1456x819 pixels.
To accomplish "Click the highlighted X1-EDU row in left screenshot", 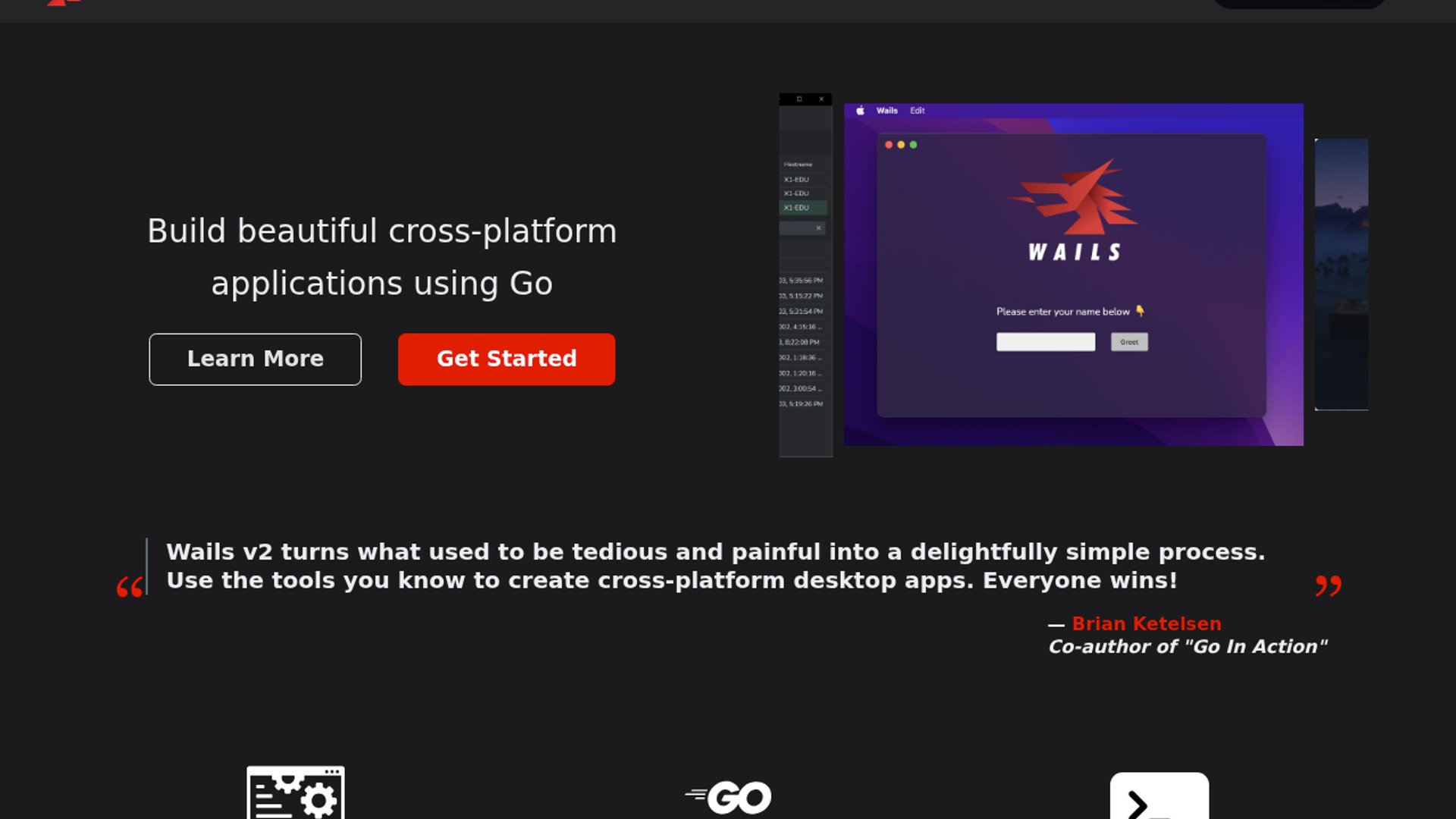I will (x=803, y=208).
